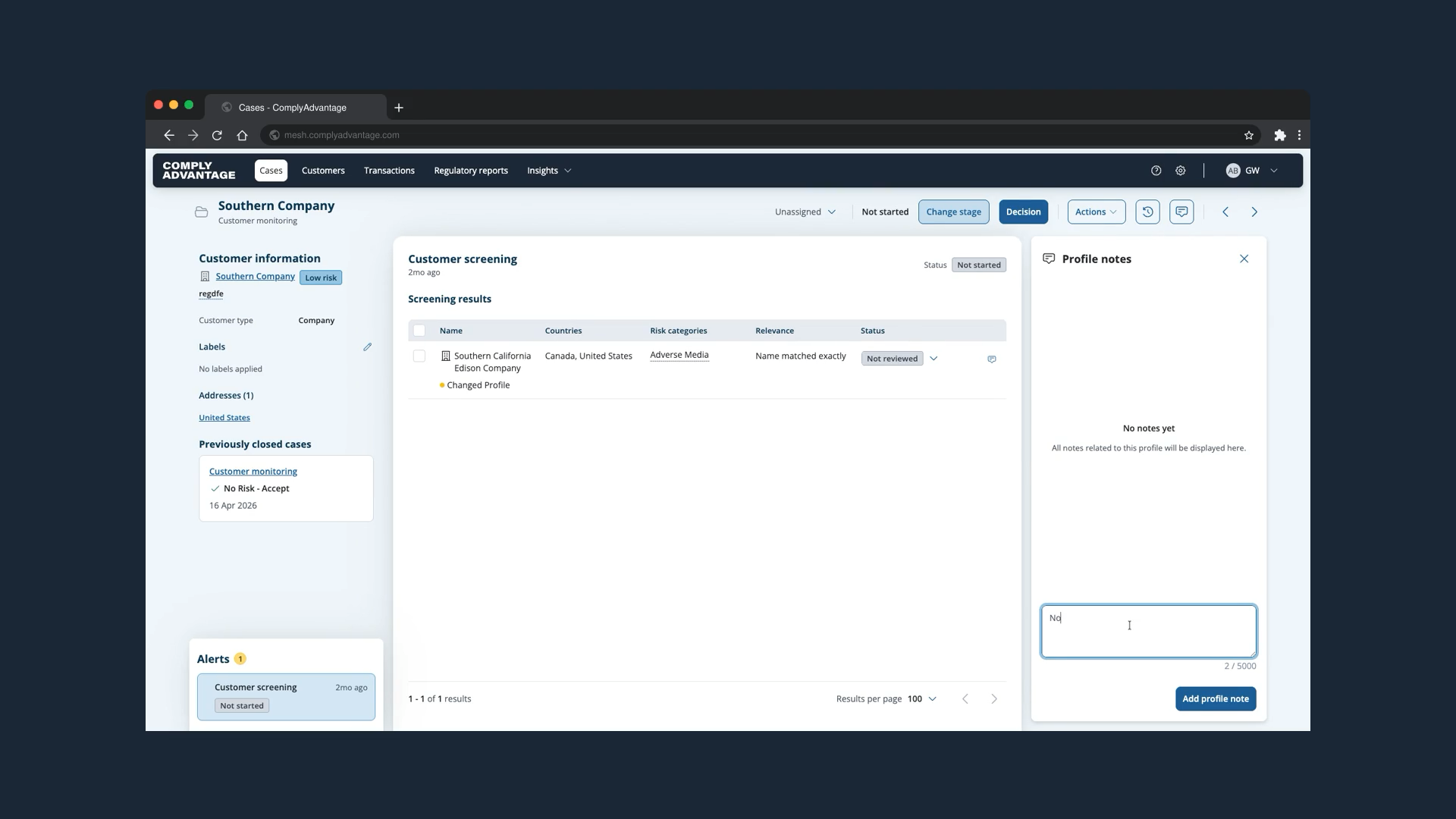Screen dimensions: 1456x819
Task: Open Results per page 100 dropdown
Action: tap(922, 698)
